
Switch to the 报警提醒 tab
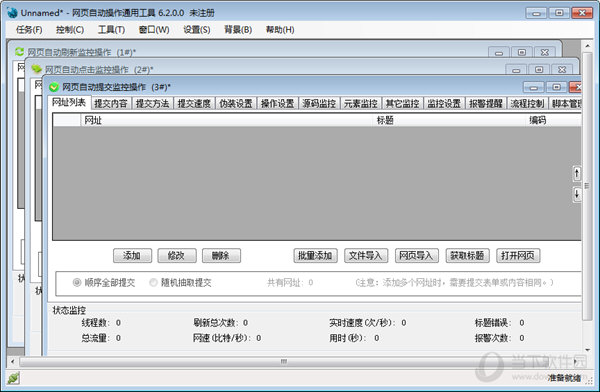[486, 103]
